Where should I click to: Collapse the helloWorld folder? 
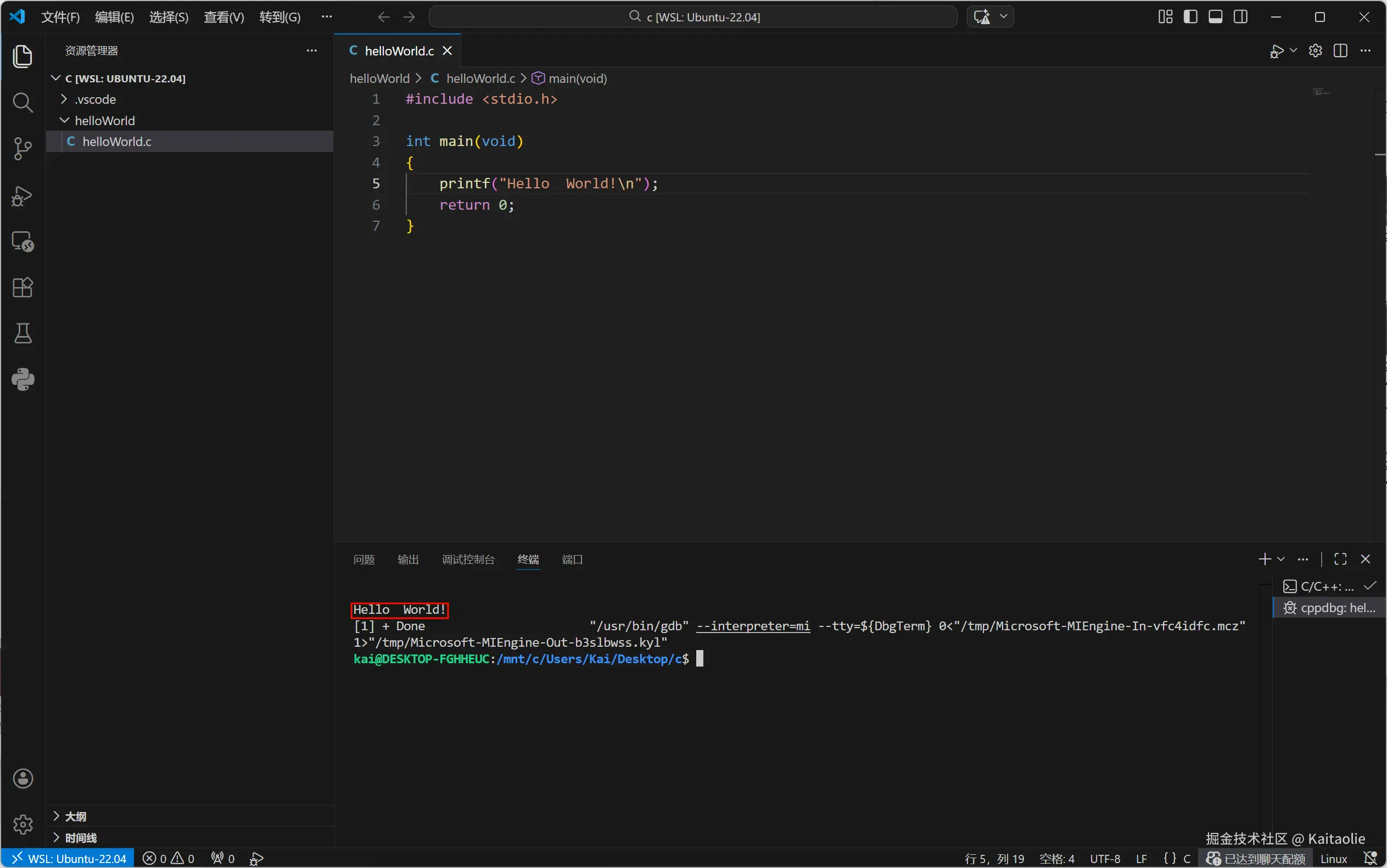104,121
